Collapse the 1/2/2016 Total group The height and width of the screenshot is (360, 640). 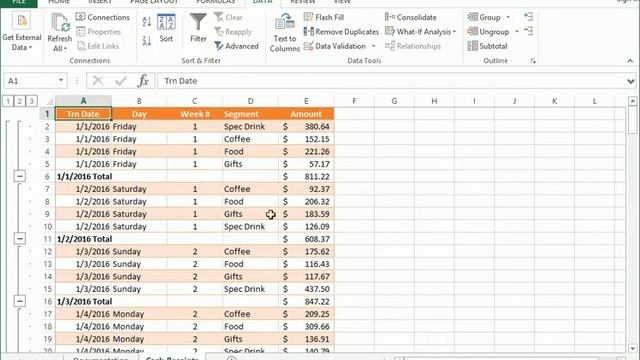point(20,239)
